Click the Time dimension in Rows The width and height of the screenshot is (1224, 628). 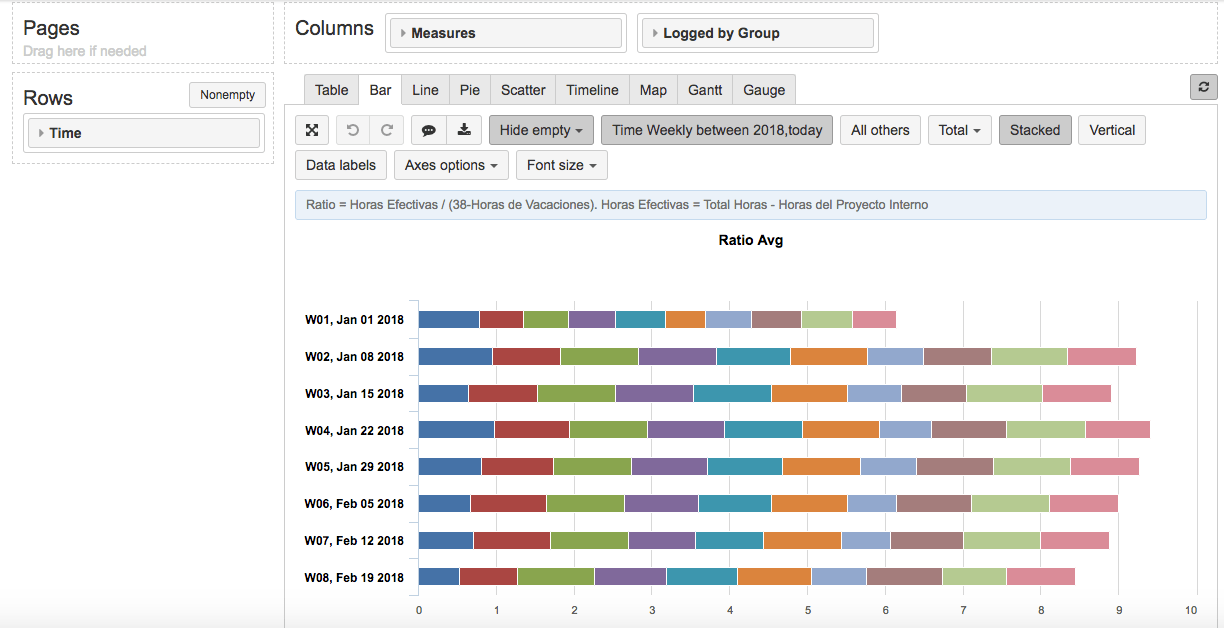65,133
